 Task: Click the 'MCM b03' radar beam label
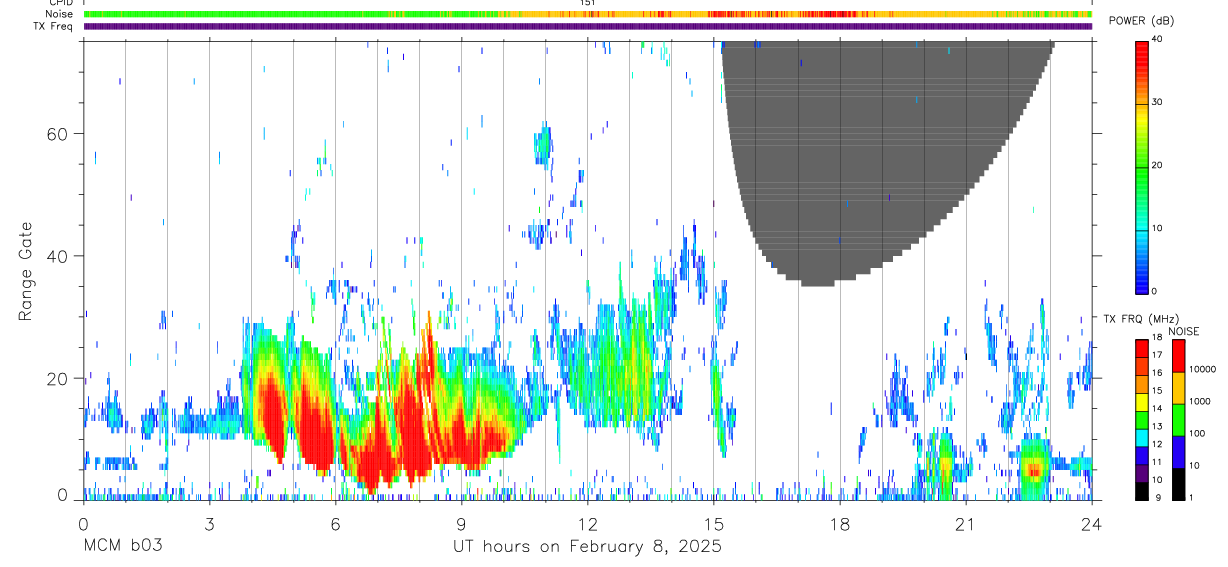[x=122, y=547]
